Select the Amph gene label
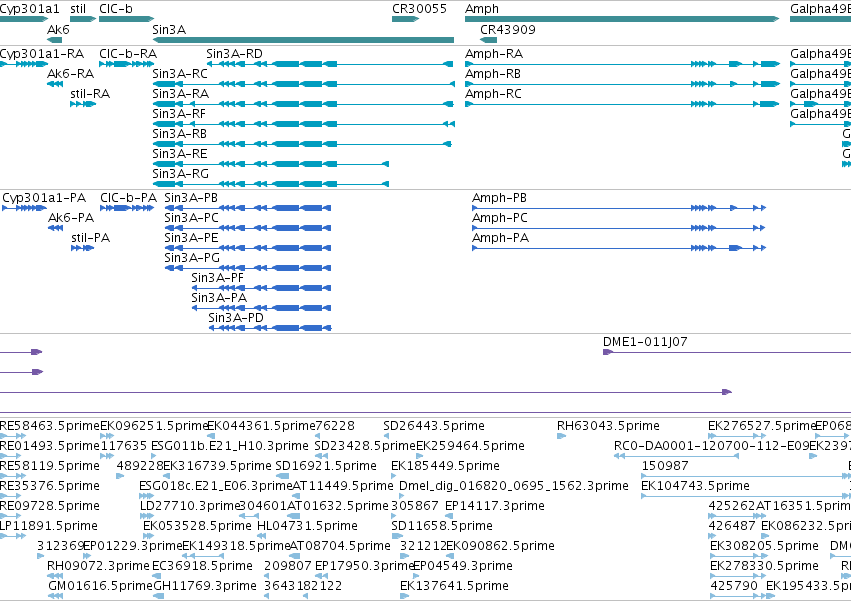 pyautogui.click(x=482, y=9)
